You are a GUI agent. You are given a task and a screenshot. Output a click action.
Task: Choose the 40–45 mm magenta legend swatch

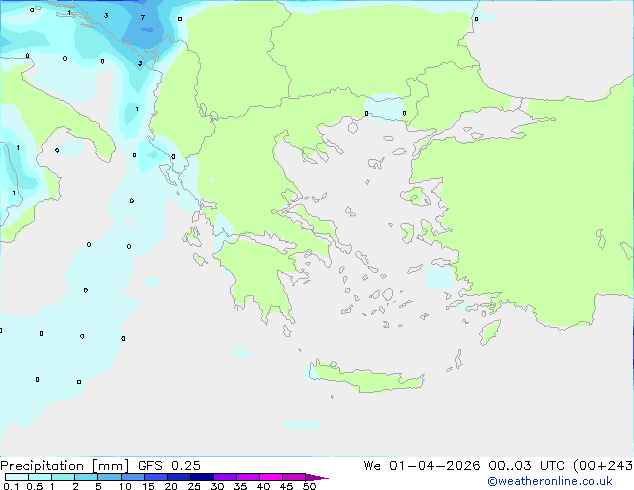point(271,477)
